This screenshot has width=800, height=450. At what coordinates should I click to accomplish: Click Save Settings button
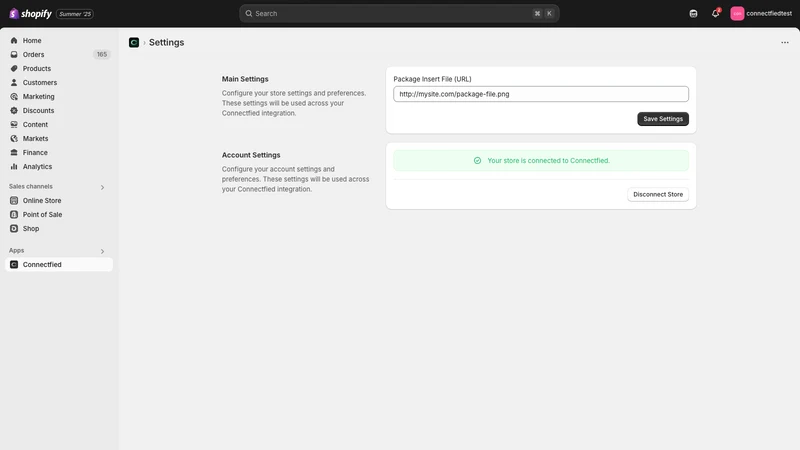click(x=663, y=119)
